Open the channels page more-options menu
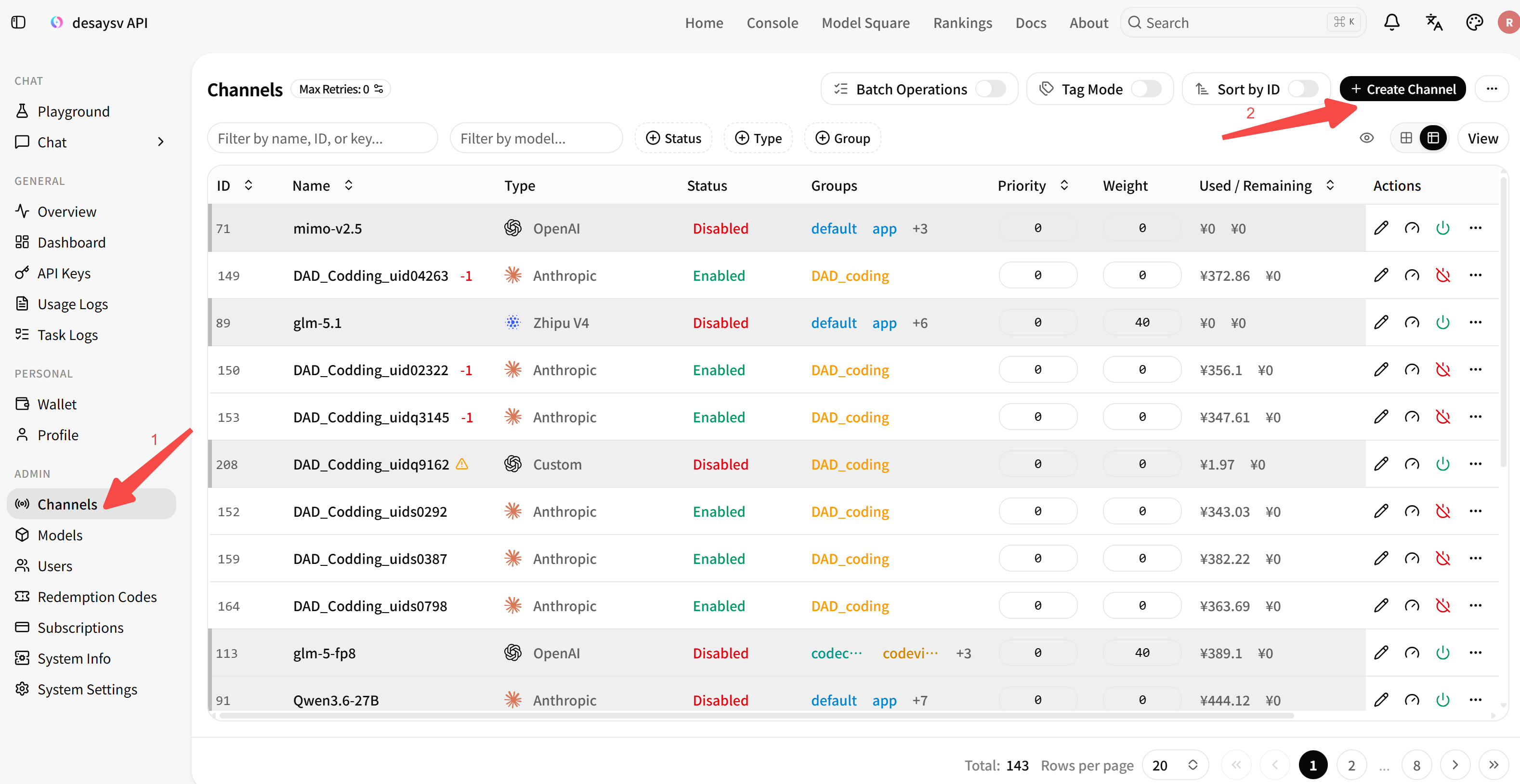Image resolution: width=1520 pixels, height=784 pixels. (x=1492, y=89)
